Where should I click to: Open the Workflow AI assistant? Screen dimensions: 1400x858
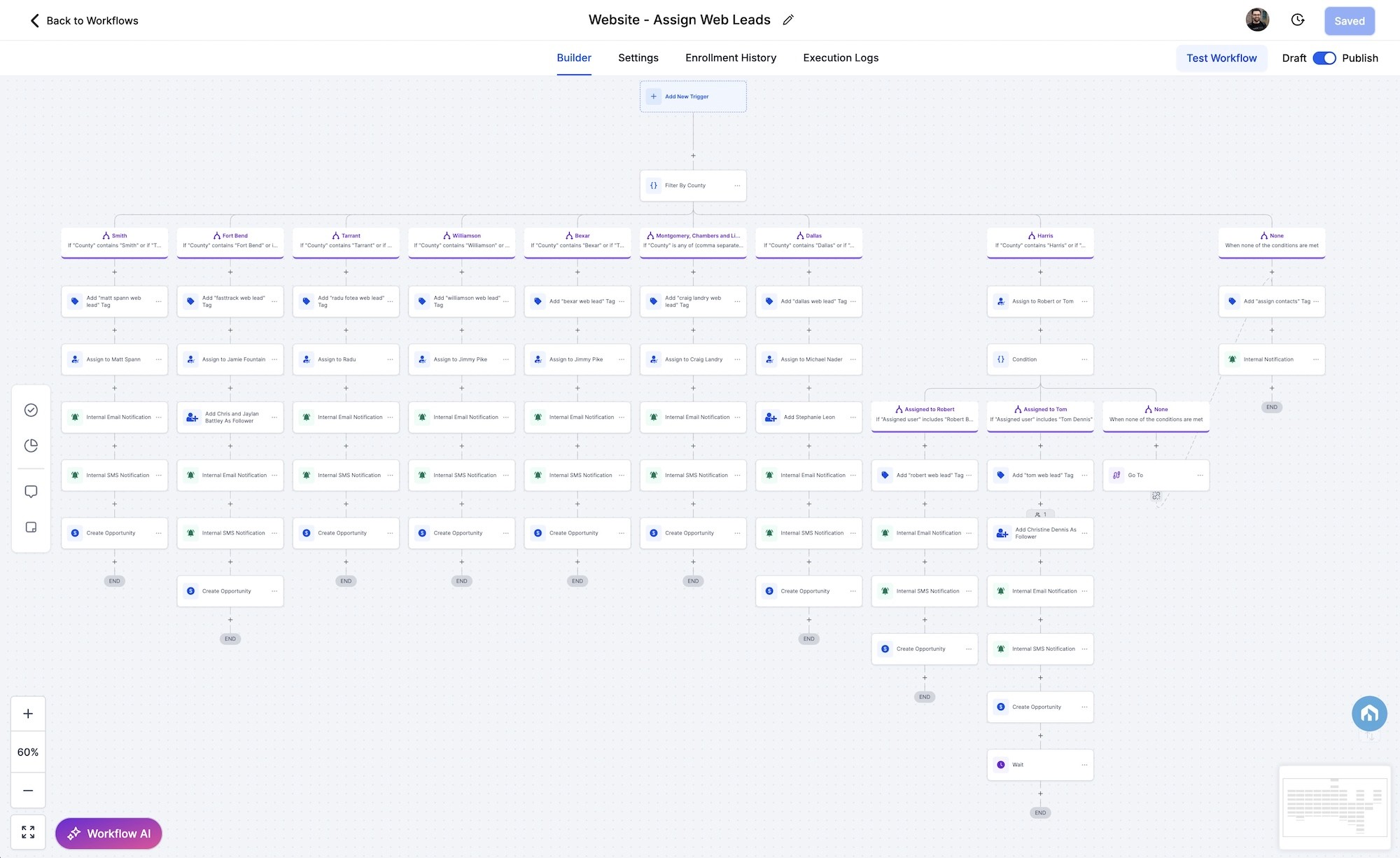point(108,833)
